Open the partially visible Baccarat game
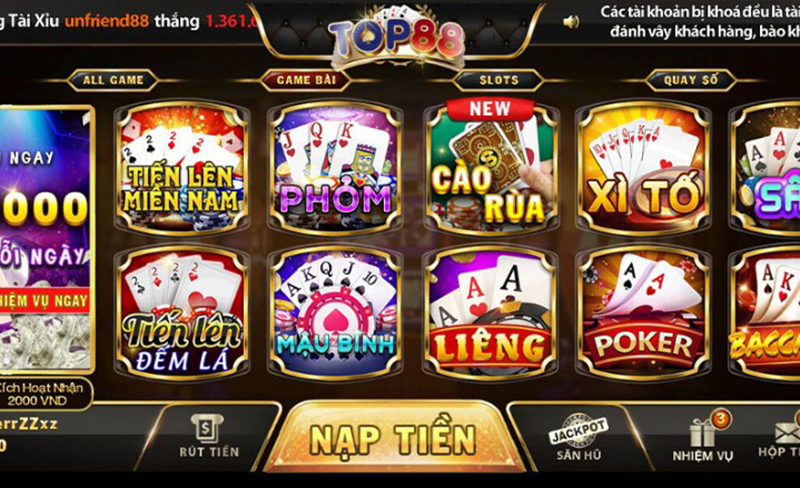This screenshot has width=800, height=488. 765,313
